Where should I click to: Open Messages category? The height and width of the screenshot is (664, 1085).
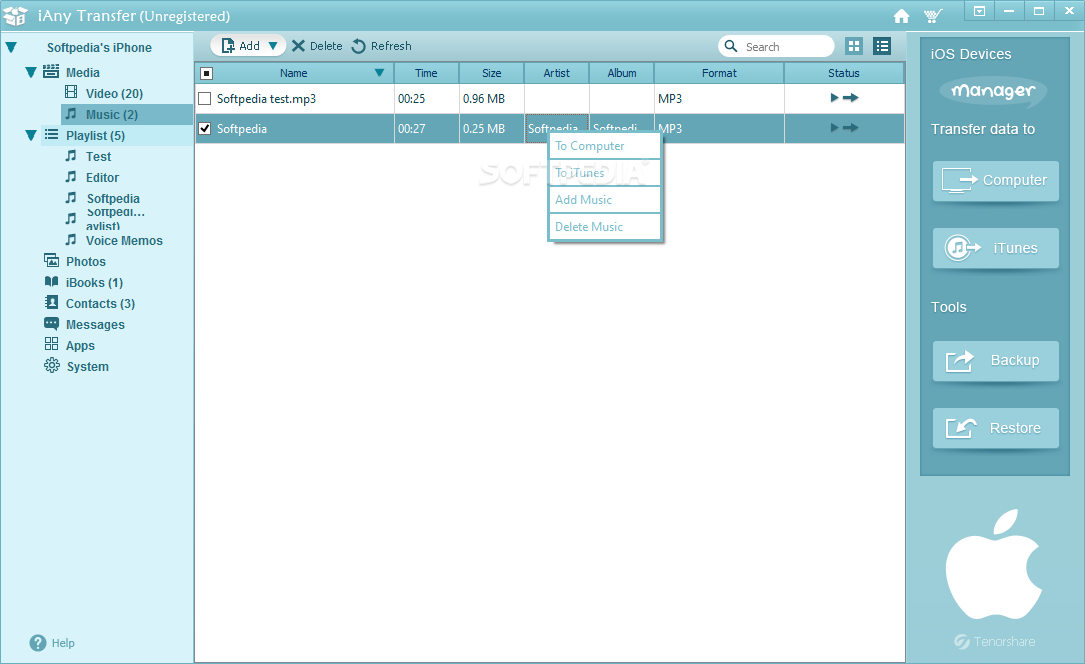95,325
